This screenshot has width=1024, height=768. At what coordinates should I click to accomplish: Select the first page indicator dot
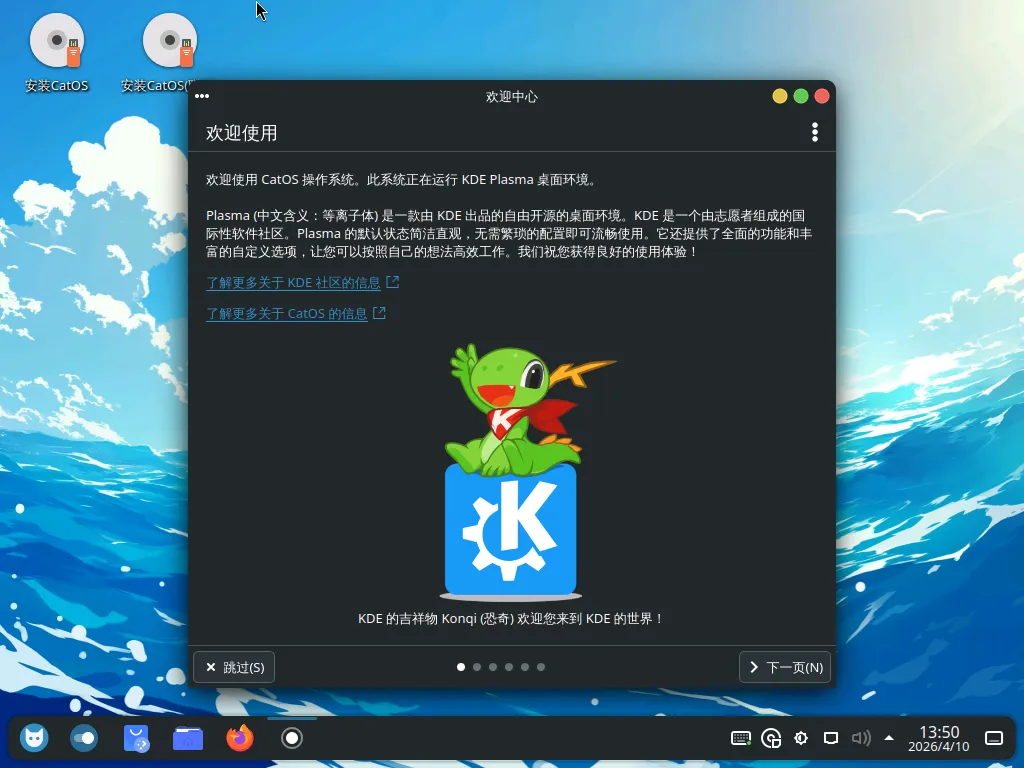pos(461,667)
